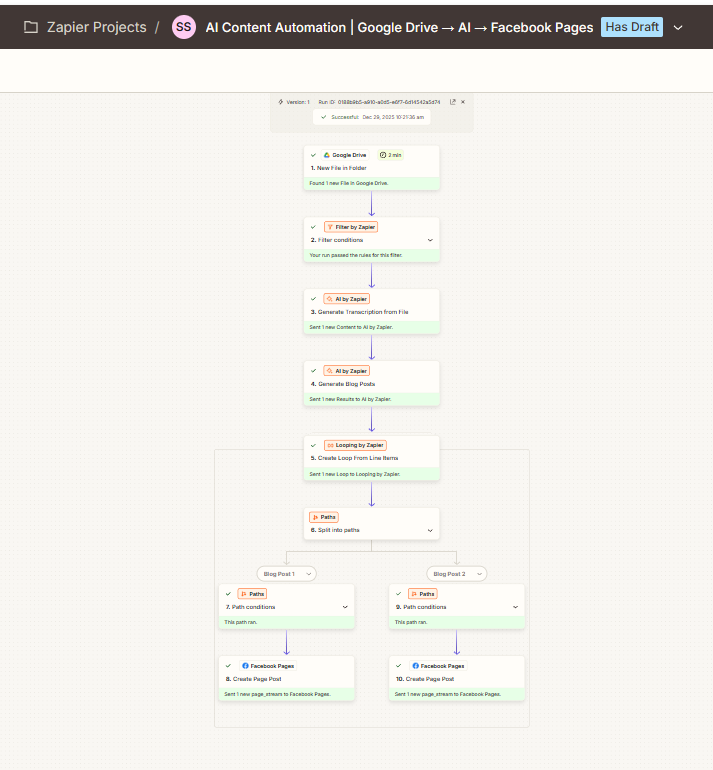Click 'Sent 1 new Results to AI' status
This screenshot has width=713, height=770.
(372, 399)
